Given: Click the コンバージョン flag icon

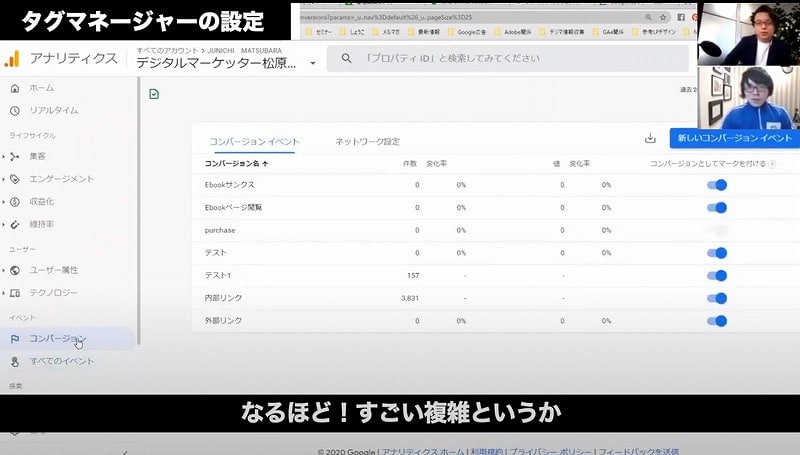Looking at the screenshot, I should point(15,339).
